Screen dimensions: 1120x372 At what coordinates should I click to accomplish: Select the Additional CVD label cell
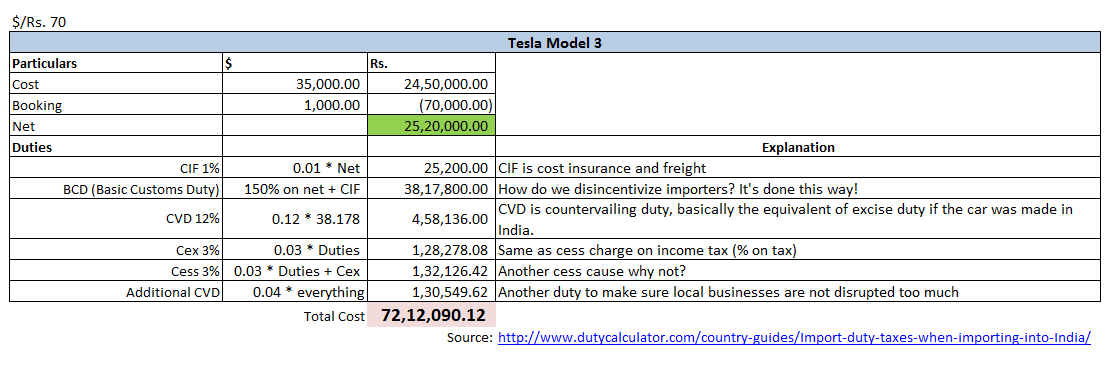[x=116, y=293]
